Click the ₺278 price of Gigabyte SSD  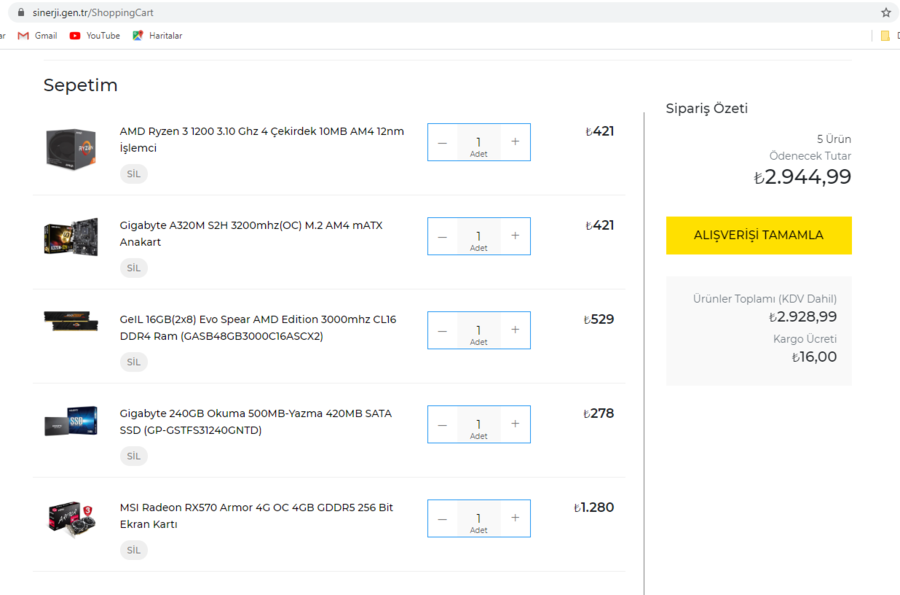pyautogui.click(x=599, y=414)
